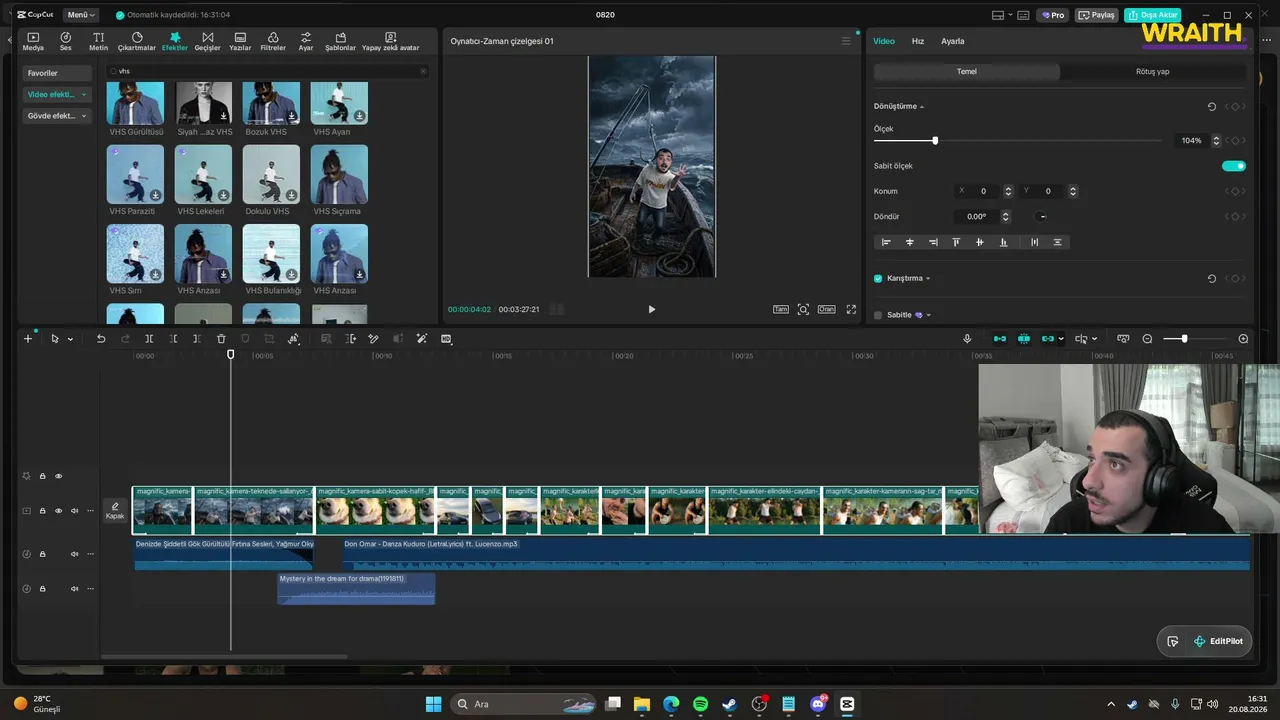Open the Favoriler effects category
The height and width of the screenshot is (720, 1280).
[x=57, y=73]
